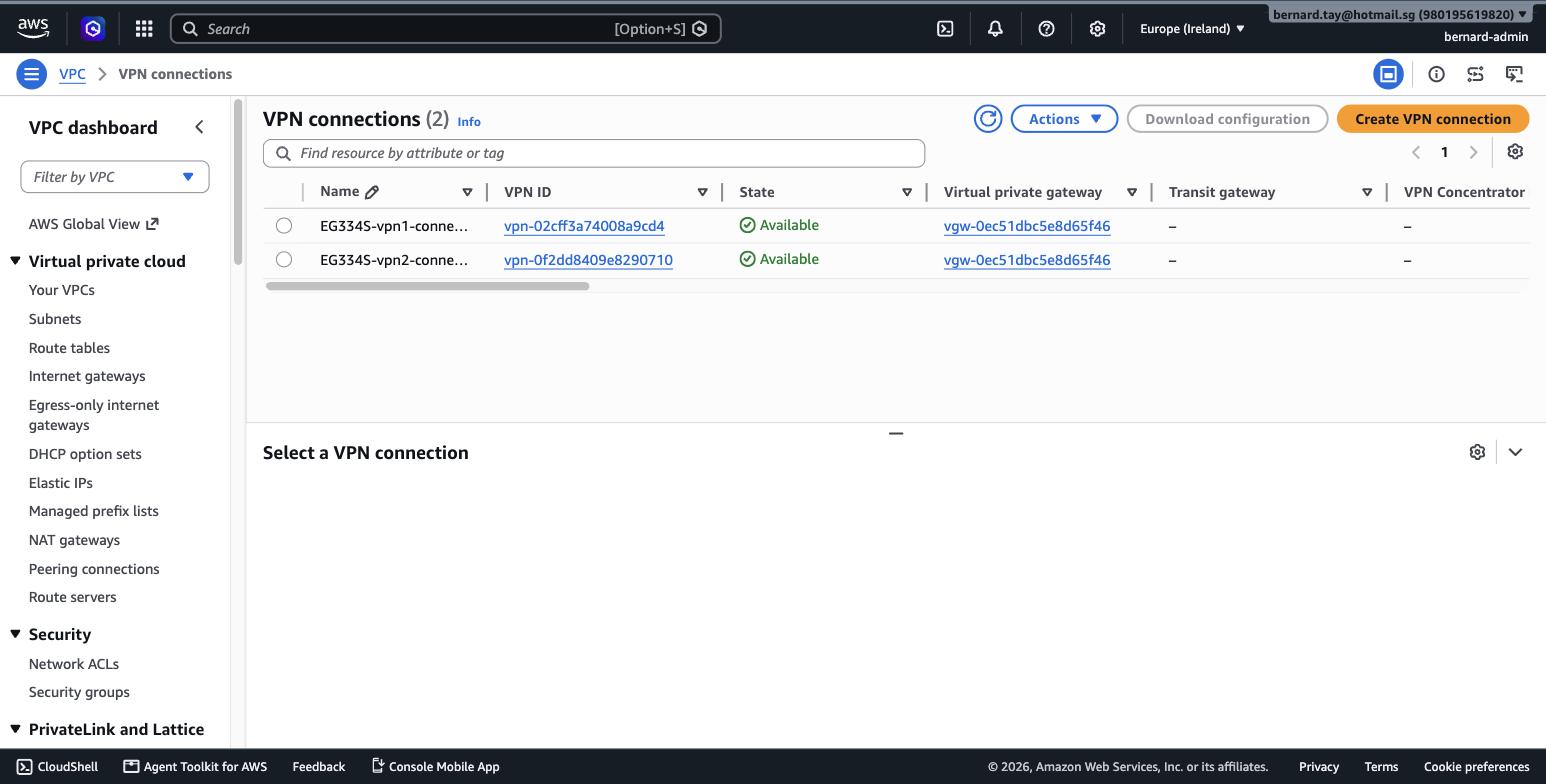The height and width of the screenshot is (784, 1546).
Task: Go to next page arrow
Action: 1473,152
